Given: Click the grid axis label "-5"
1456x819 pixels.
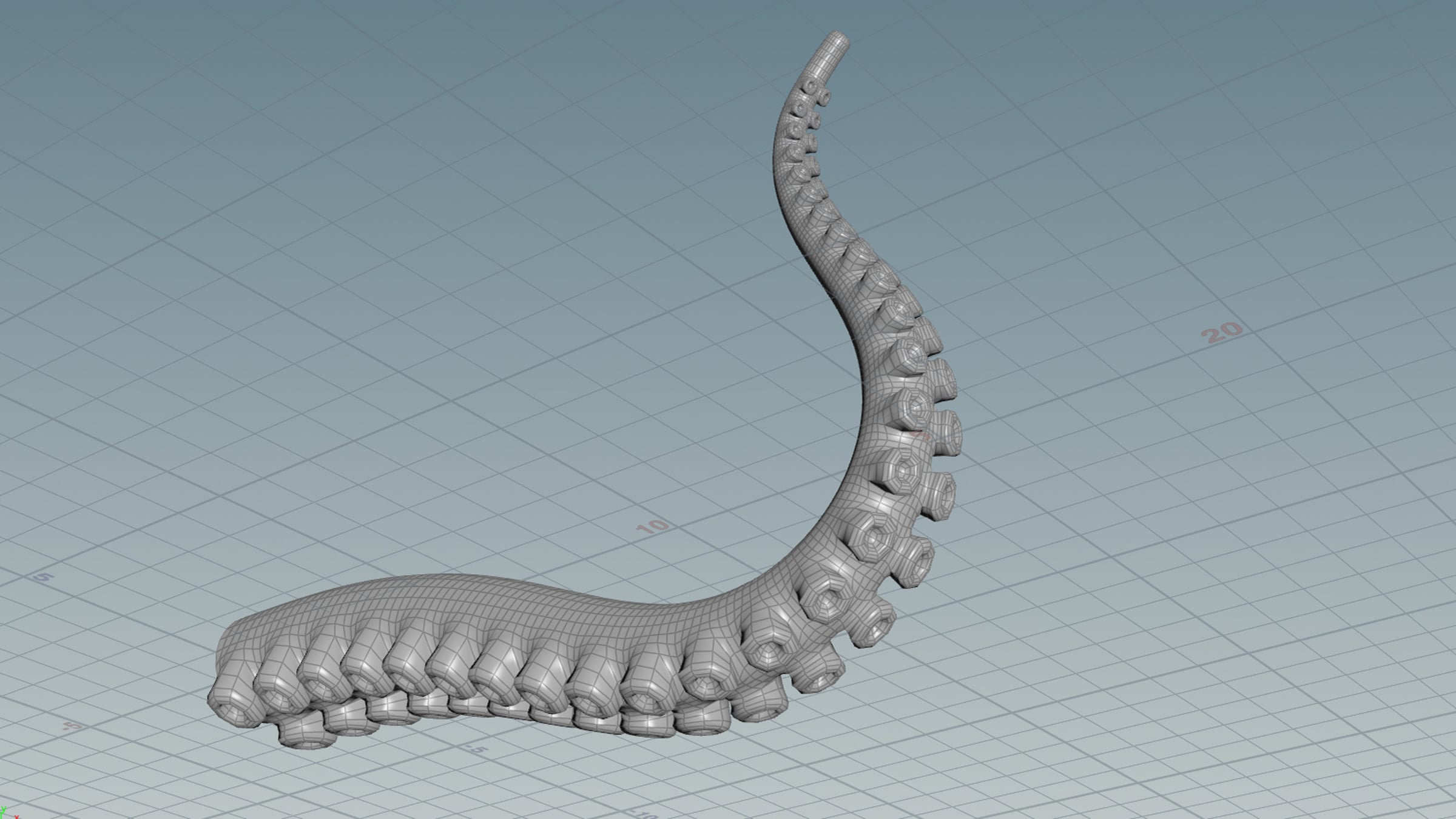Looking at the screenshot, I should tap(477, 750).
